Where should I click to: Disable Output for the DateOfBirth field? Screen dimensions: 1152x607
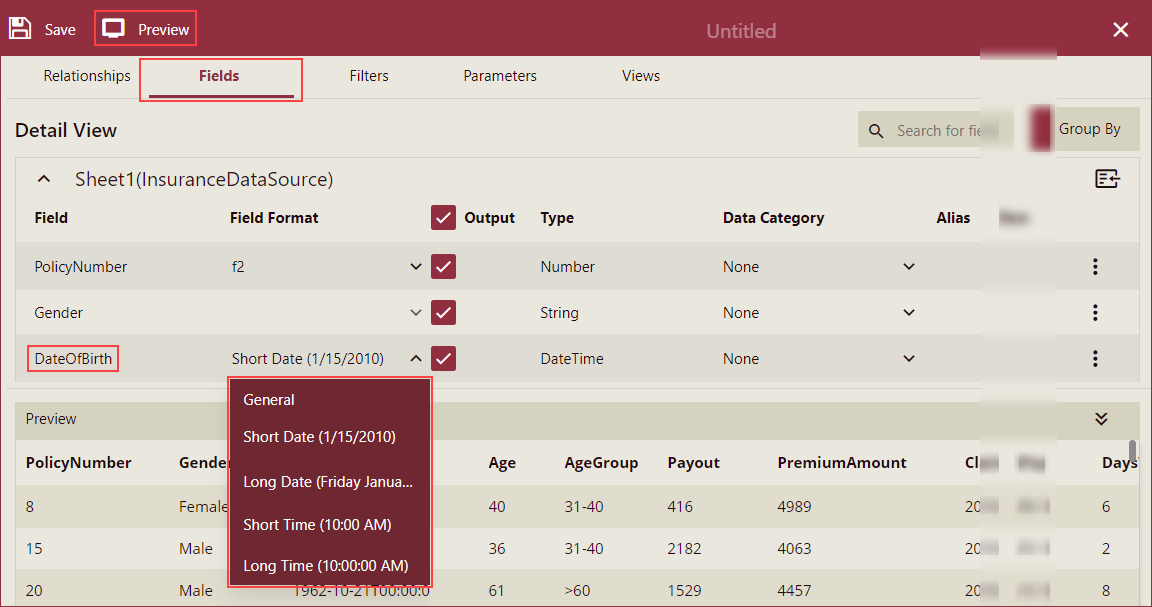pyautogui.click(x=443, y=358)
